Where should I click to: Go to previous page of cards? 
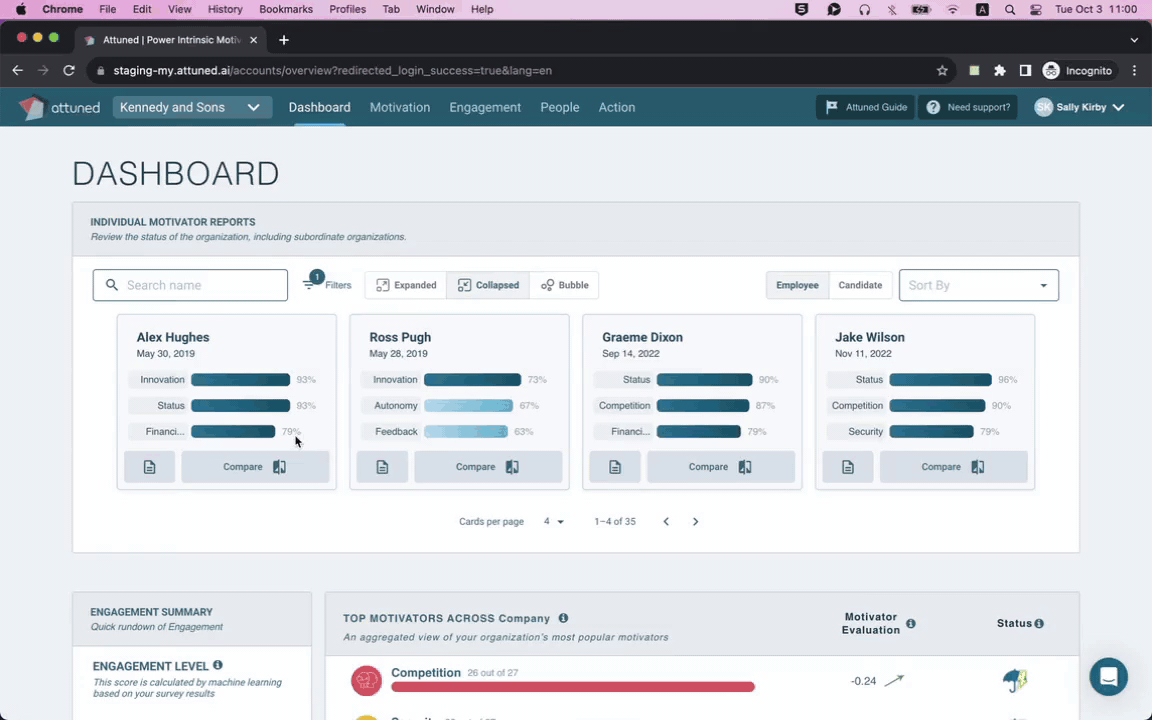[666, 522]
